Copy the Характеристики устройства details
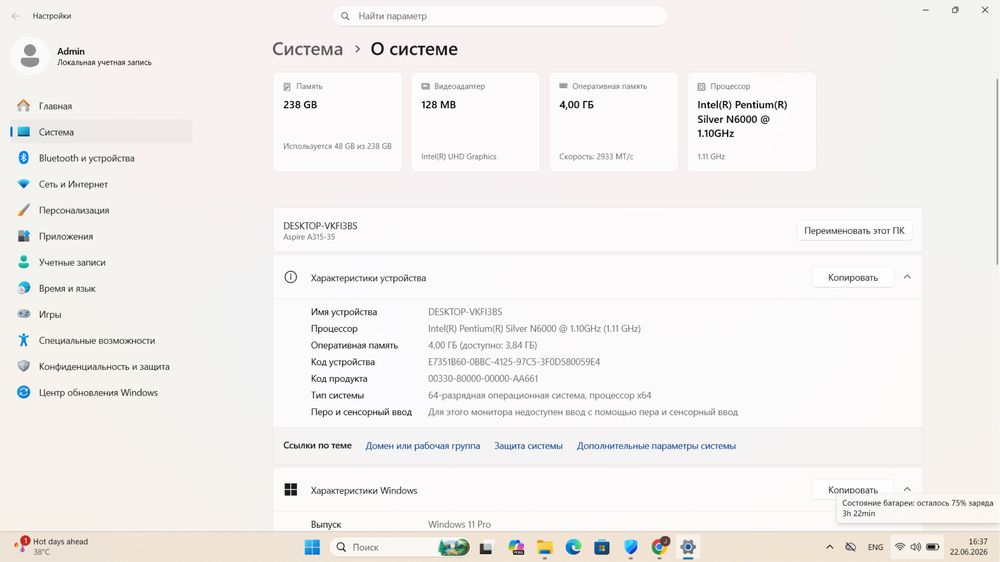The height and width of the screenshot is (562, 1000). 853,277
